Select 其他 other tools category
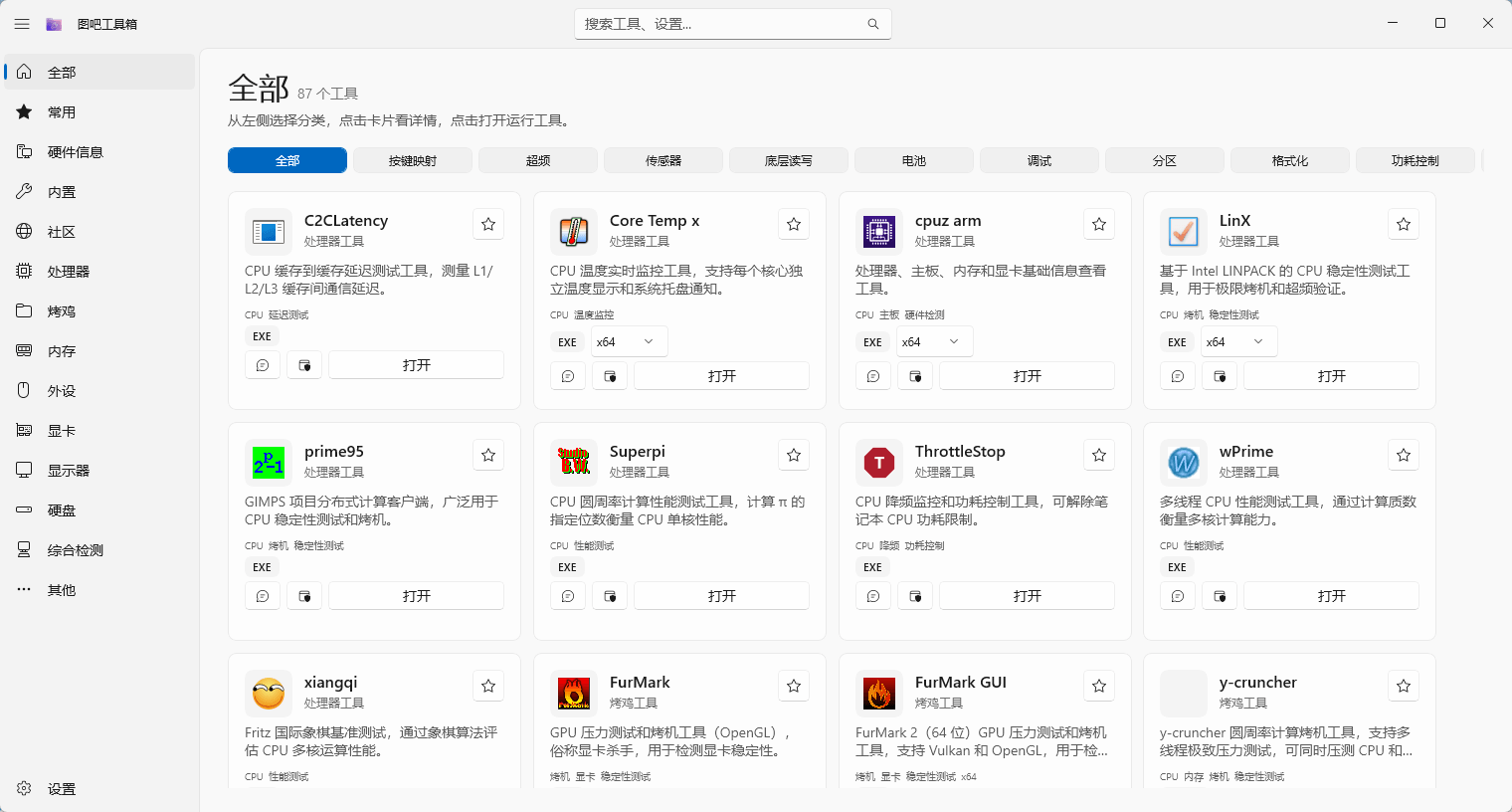Viewport: 1512px width, 812px height. 99,589
